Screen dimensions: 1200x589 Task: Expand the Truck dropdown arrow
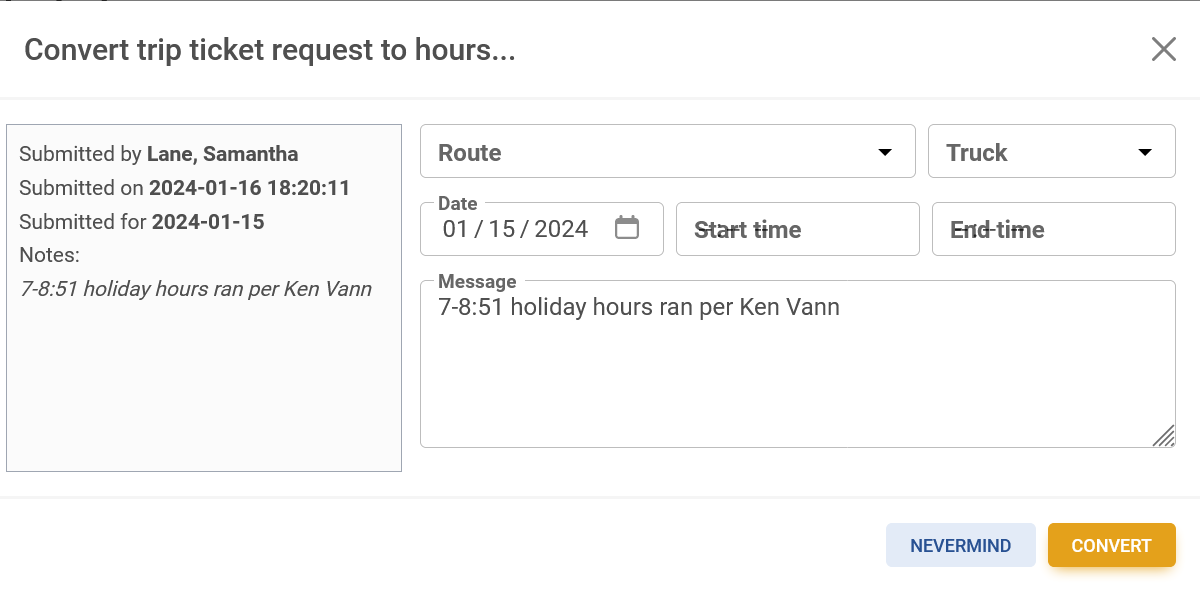pos(1145,153)
